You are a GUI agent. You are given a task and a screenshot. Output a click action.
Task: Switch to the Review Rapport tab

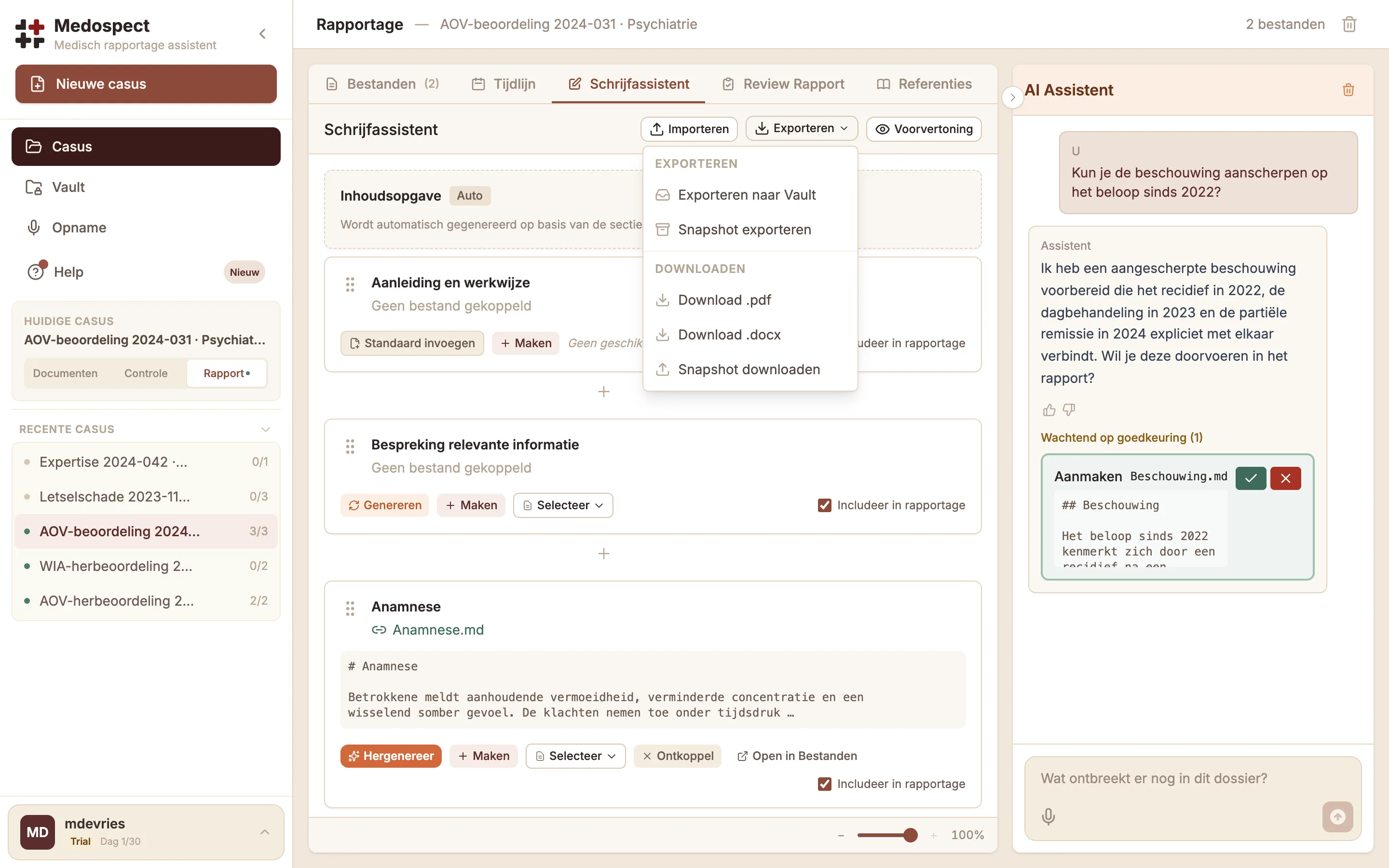[783, 84]
